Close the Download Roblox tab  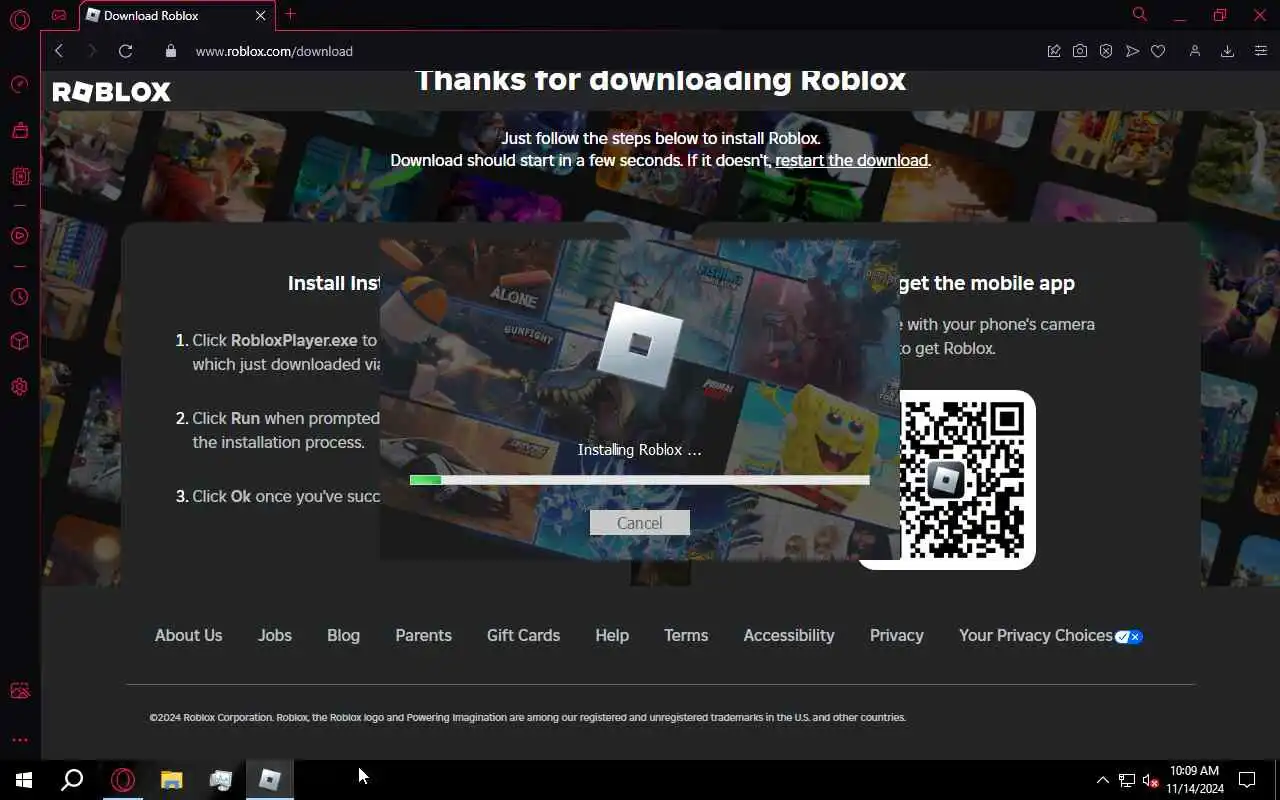click(261, 16)
